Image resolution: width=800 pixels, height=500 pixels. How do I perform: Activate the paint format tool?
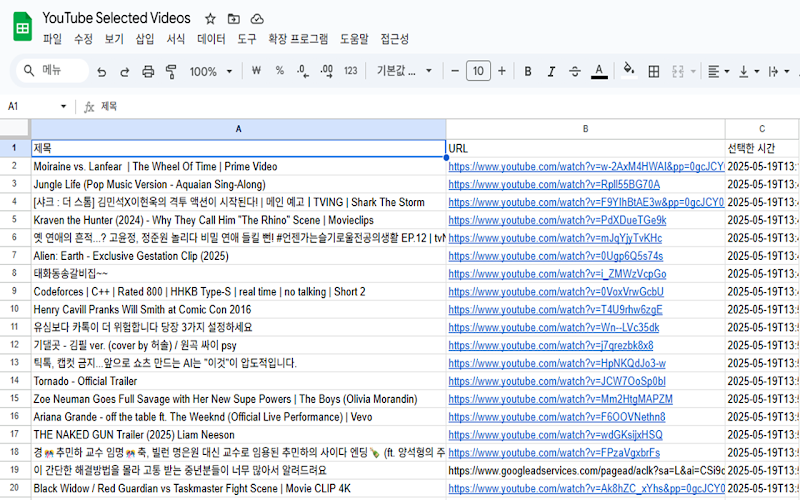pyautogui.click(x=171, y=71)
